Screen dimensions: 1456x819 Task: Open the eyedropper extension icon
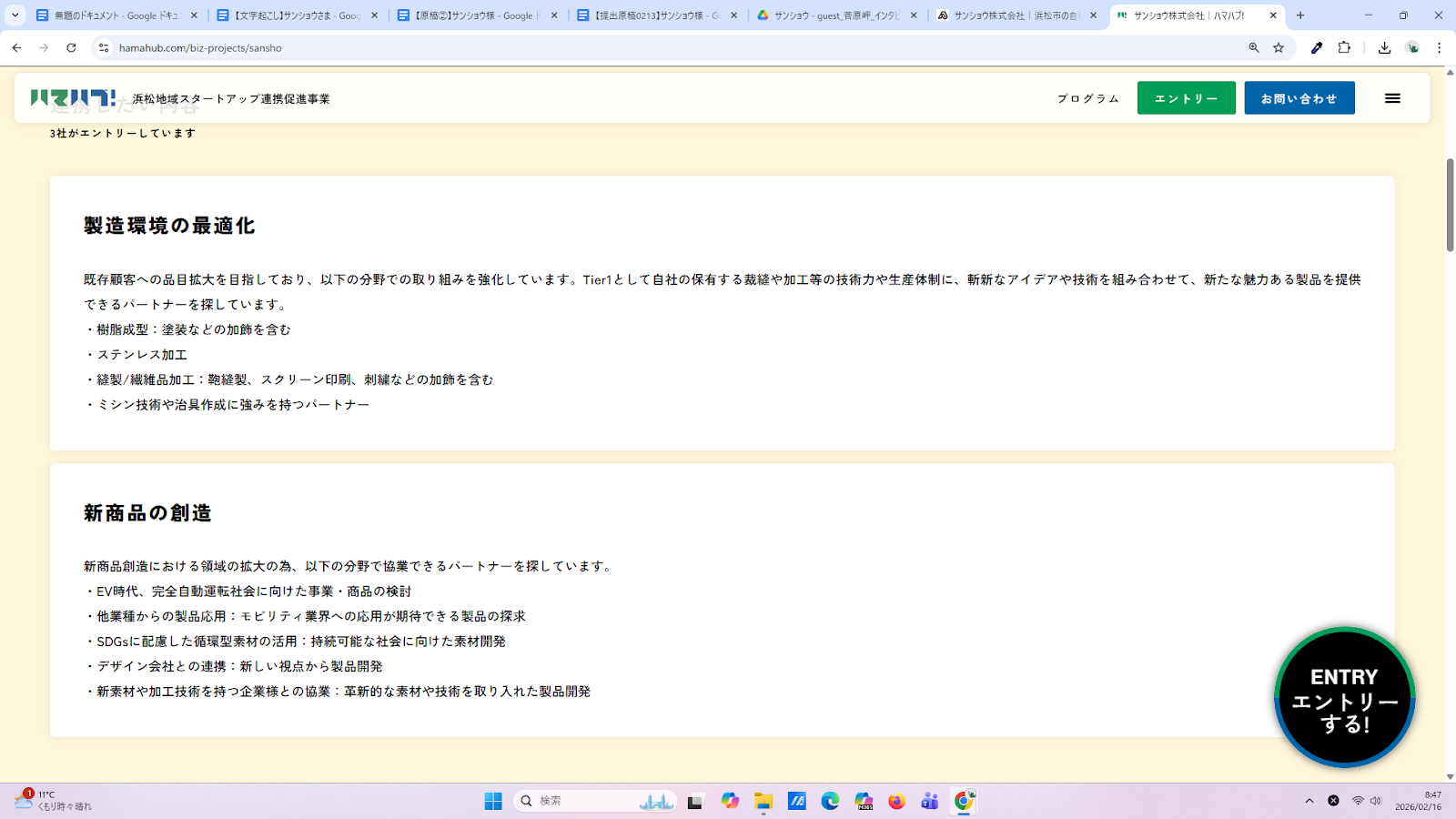pyautogui.click(x=1317, y=47)
